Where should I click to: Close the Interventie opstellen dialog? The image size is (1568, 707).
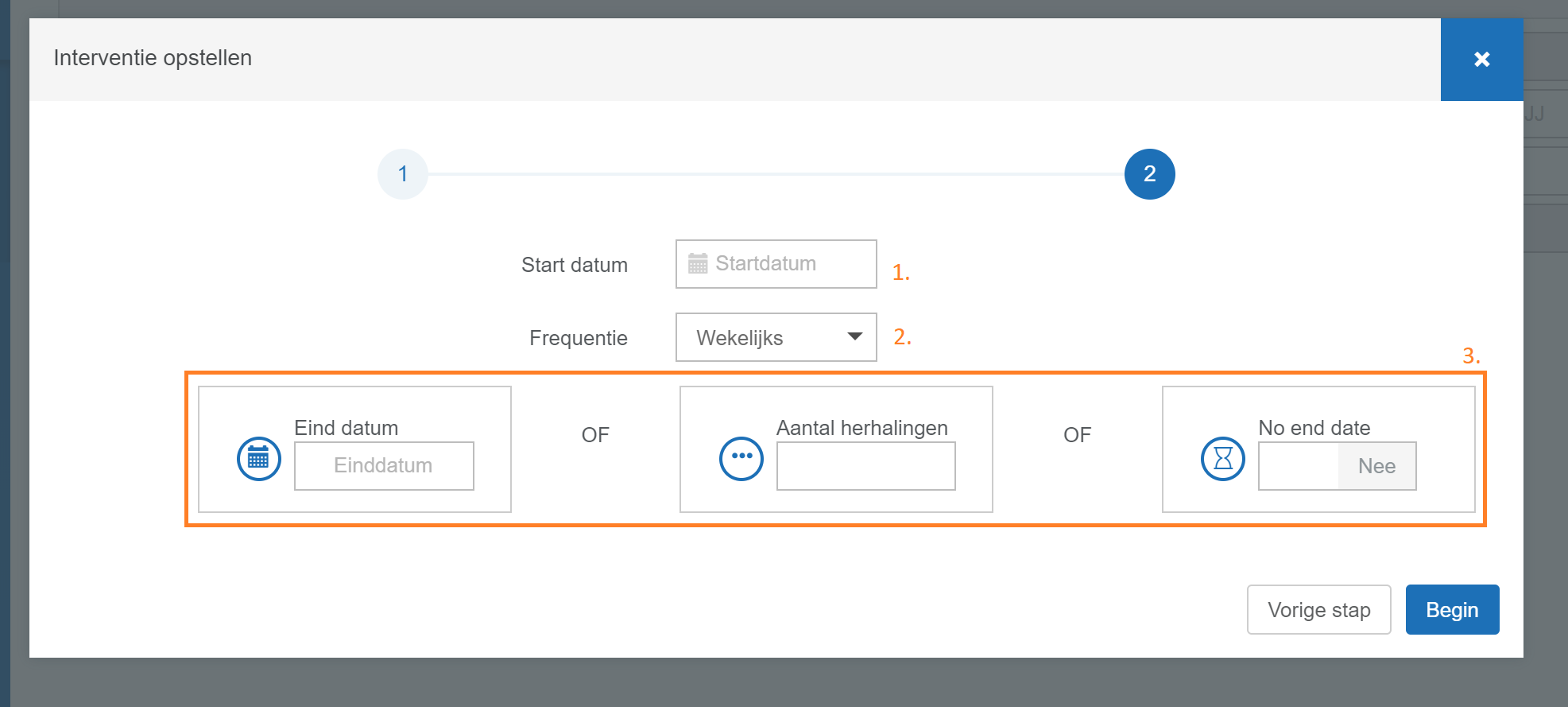tap(1481, 60)
